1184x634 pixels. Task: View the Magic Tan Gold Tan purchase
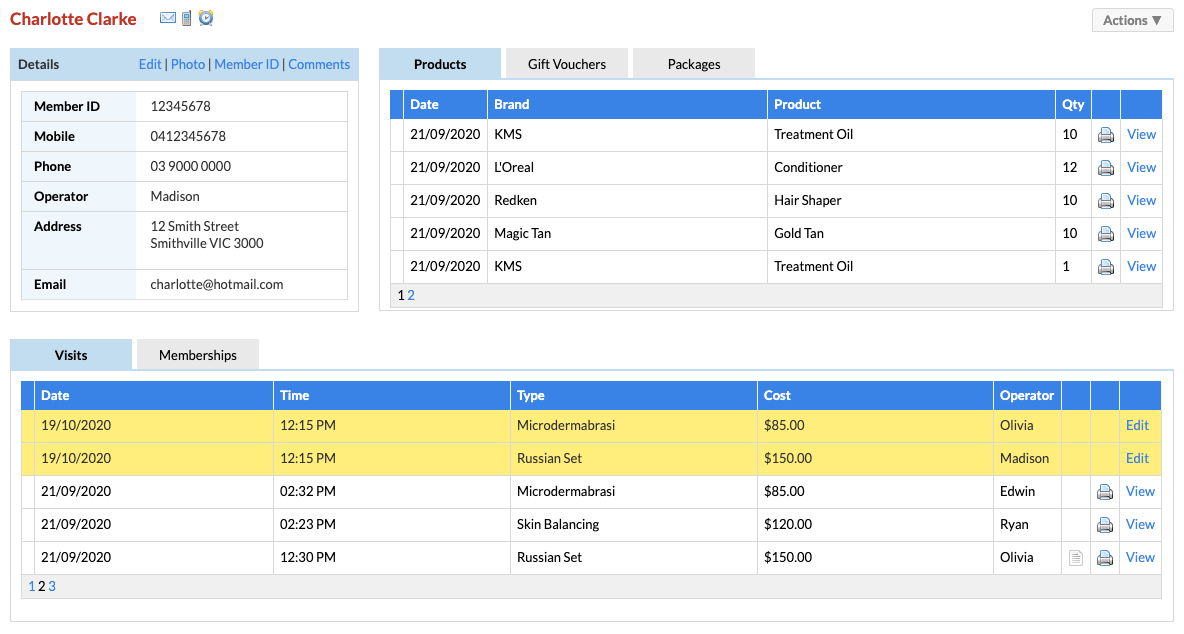pyautogui.click(x=1141, y=233)
